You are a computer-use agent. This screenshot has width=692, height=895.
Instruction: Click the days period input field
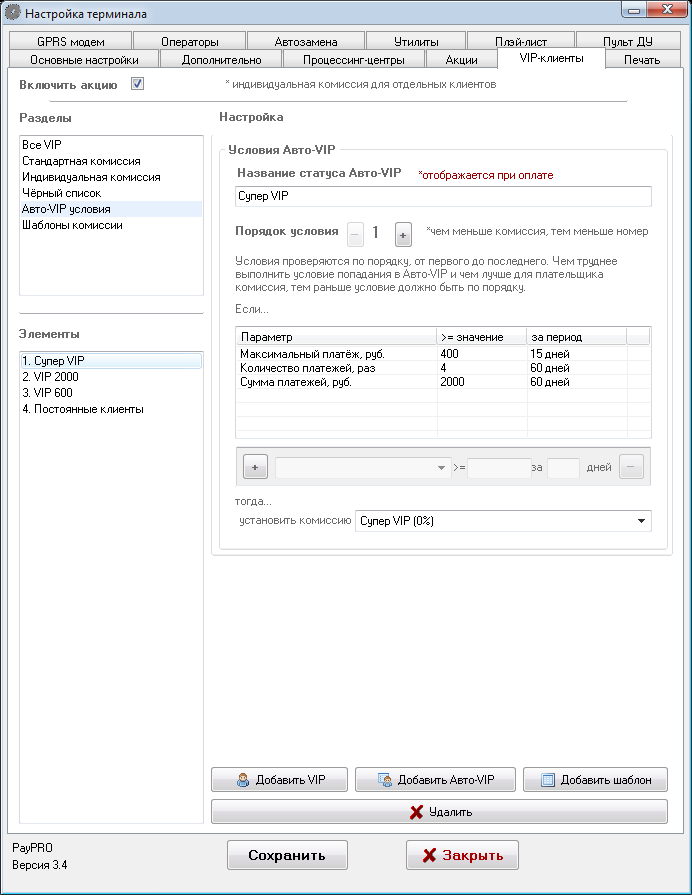563,467
